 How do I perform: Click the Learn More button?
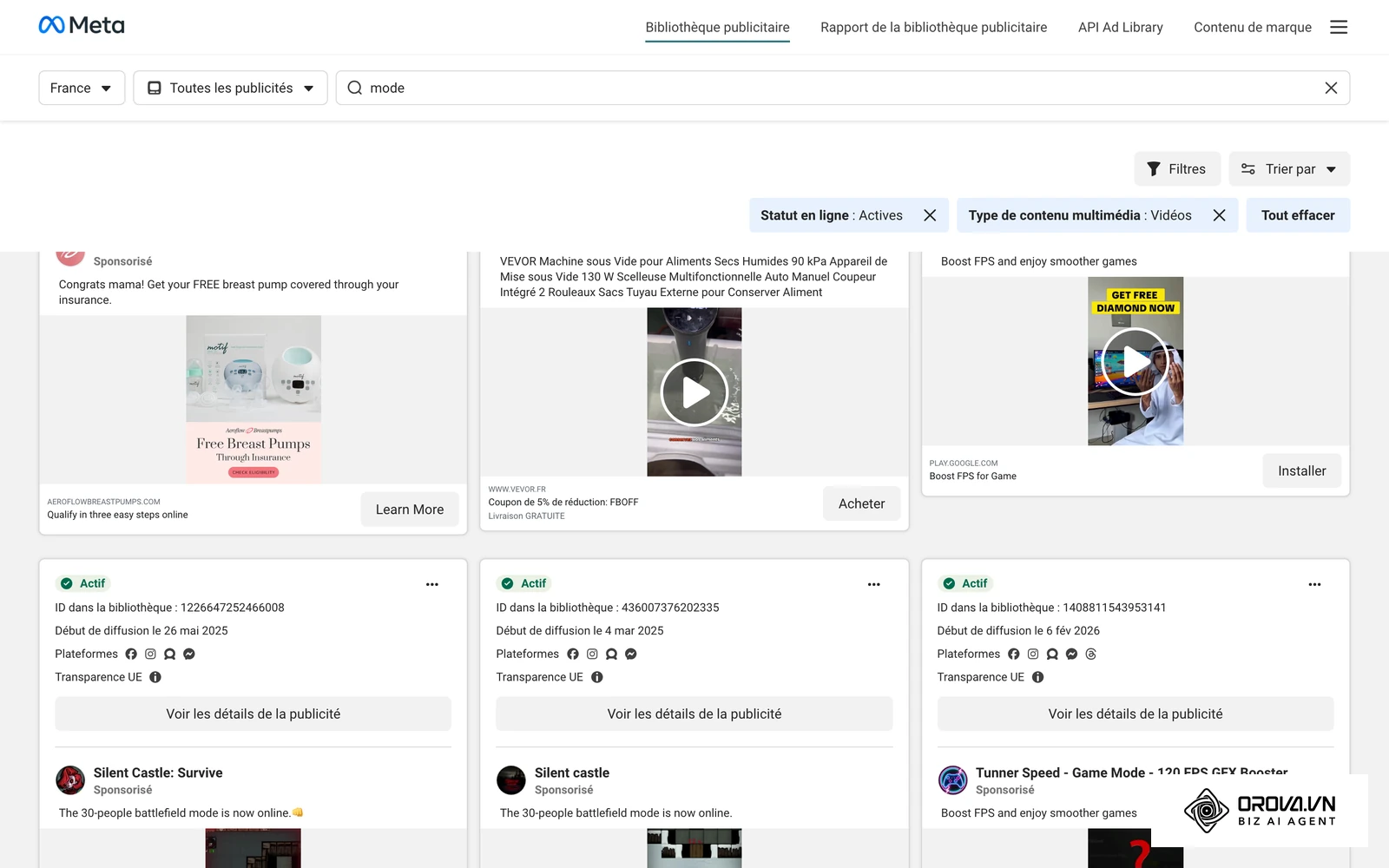(410, 510)
